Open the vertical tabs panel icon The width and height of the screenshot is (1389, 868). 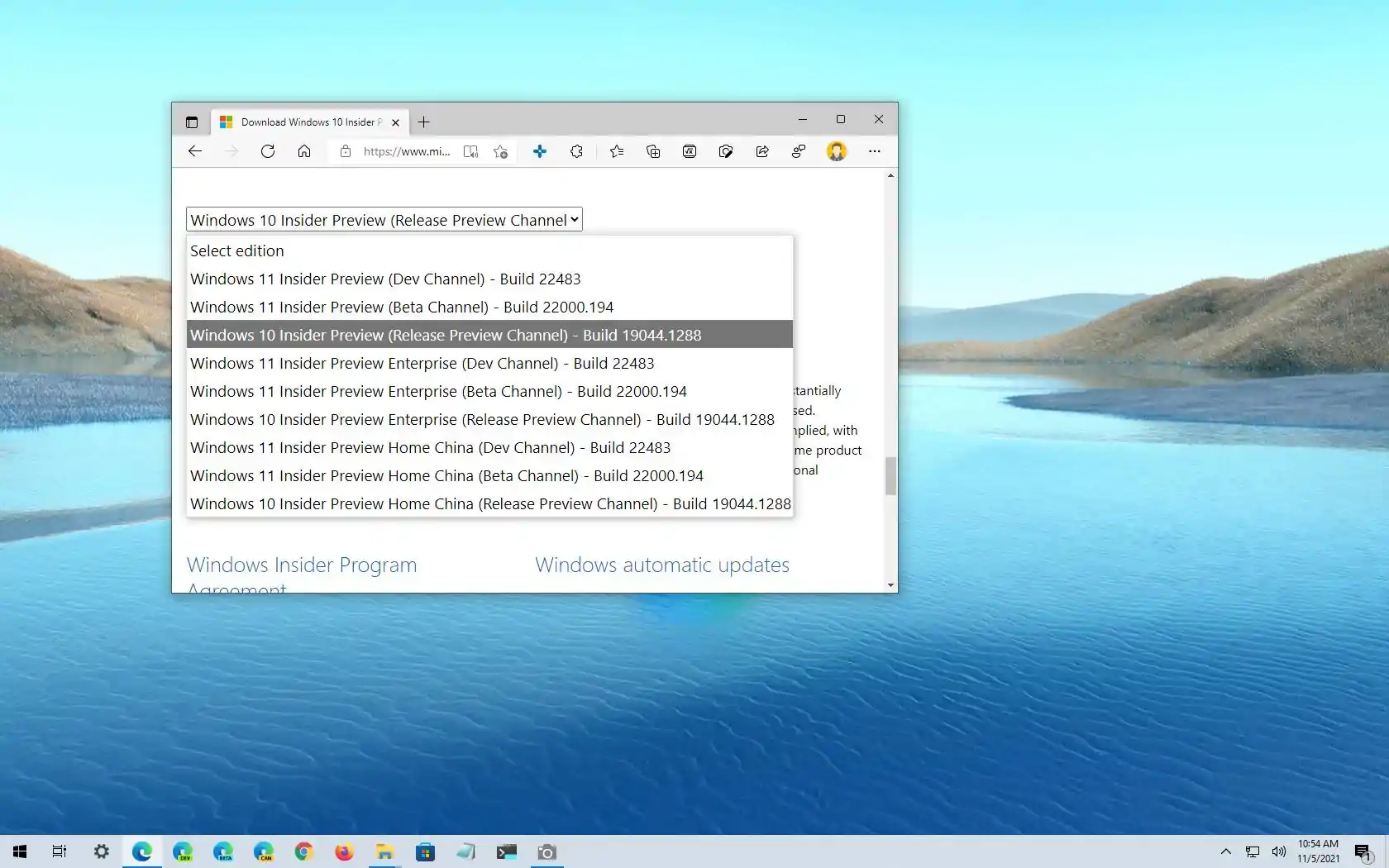coord(192,122)
